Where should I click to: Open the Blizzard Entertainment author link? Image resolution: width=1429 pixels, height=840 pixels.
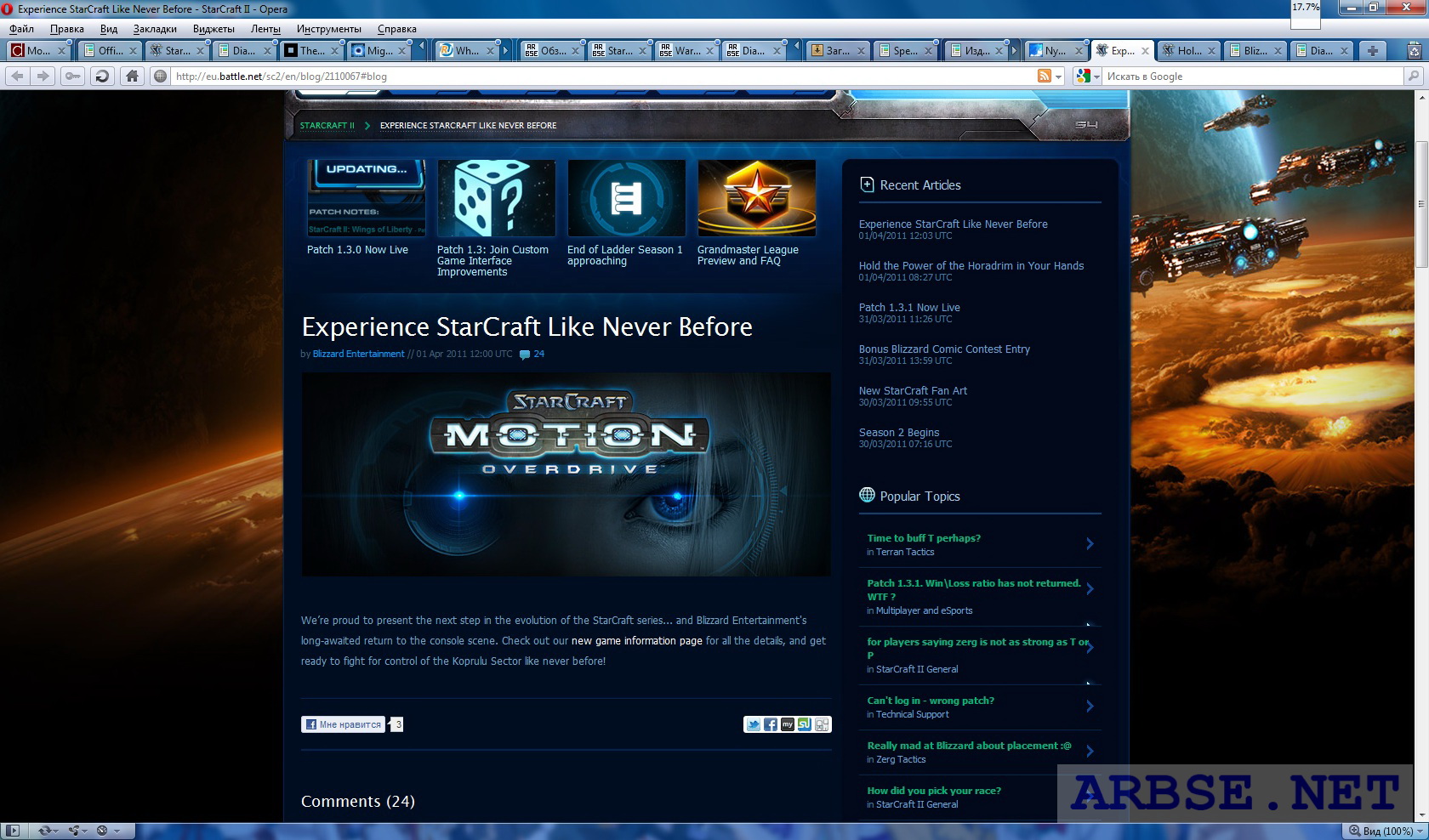358,355
